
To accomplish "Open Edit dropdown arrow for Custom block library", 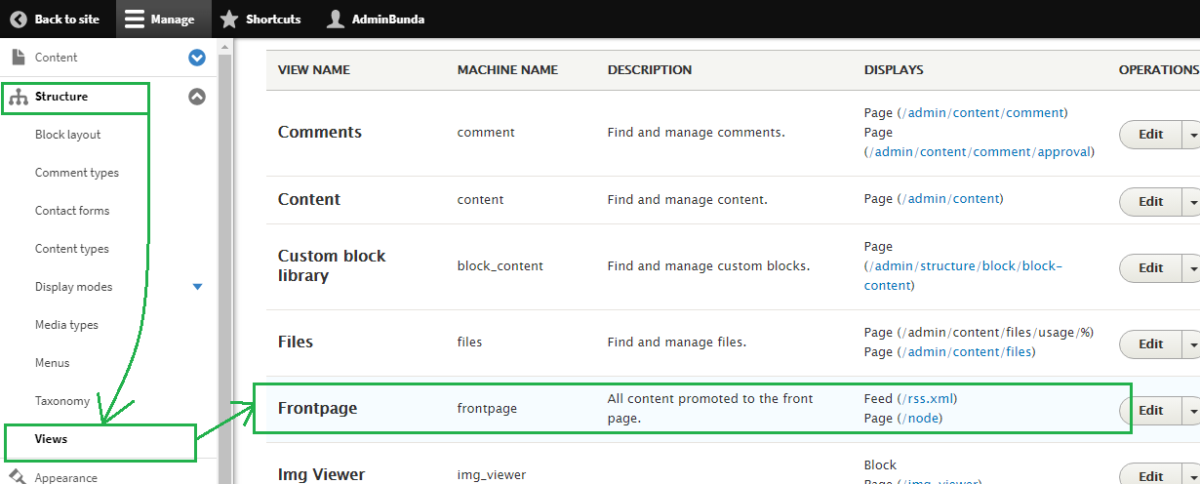I will tap(1192, 267).
